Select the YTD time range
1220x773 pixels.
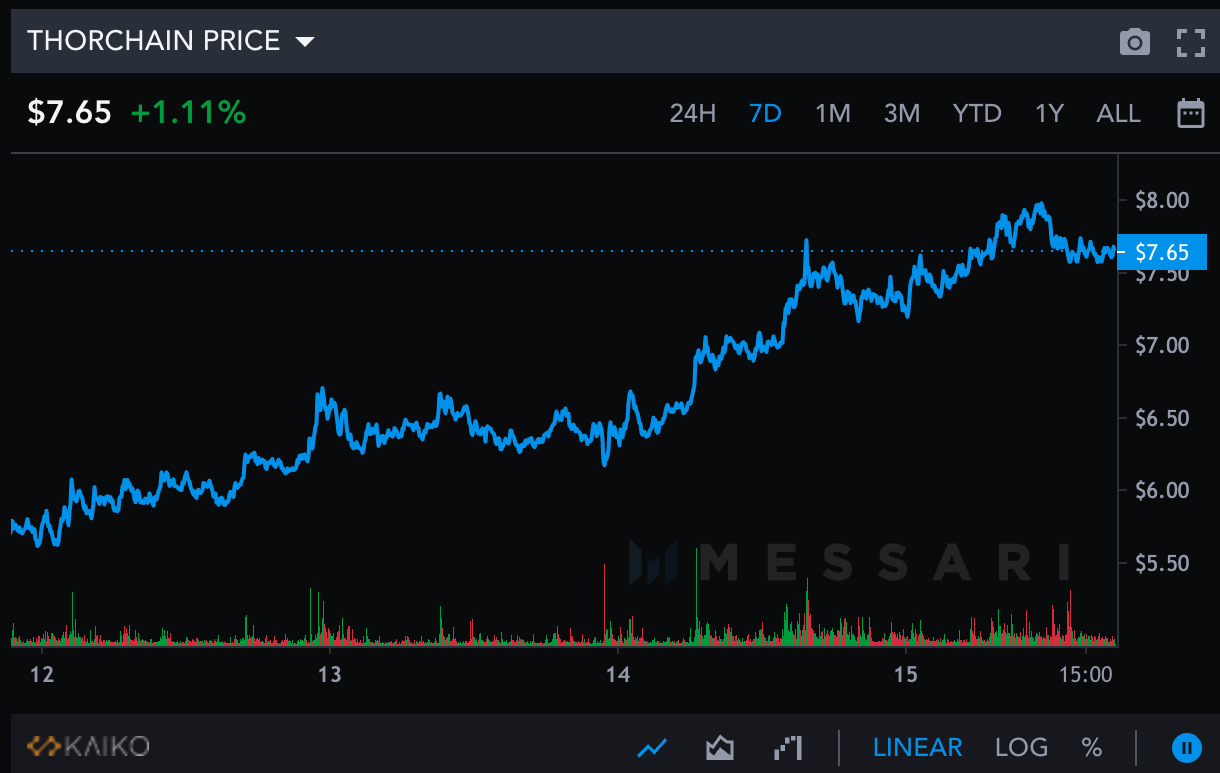point(977,113)
